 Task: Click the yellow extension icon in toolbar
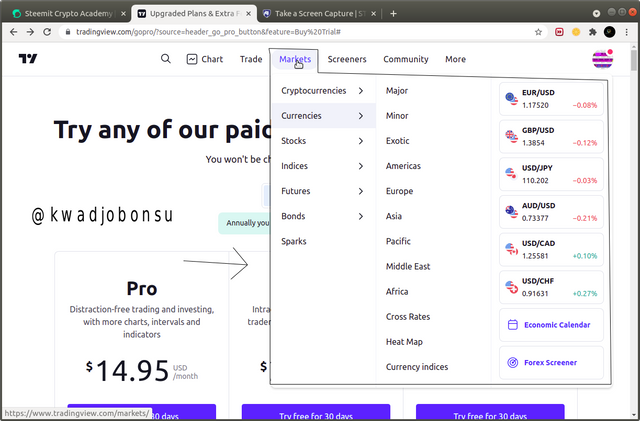(x=576, y=32)
